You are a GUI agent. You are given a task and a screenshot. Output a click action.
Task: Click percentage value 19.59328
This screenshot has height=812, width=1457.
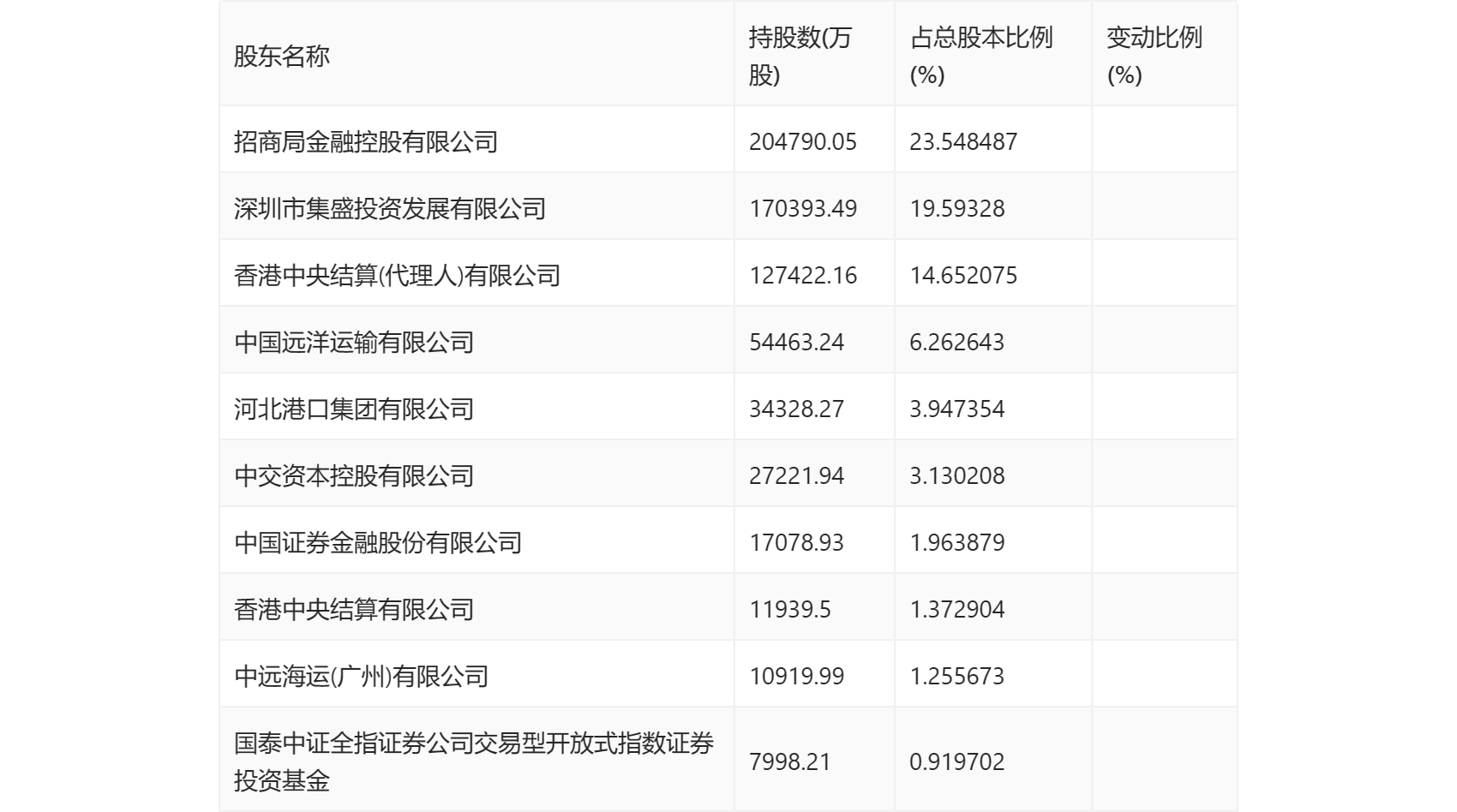(x=957, y=208)
